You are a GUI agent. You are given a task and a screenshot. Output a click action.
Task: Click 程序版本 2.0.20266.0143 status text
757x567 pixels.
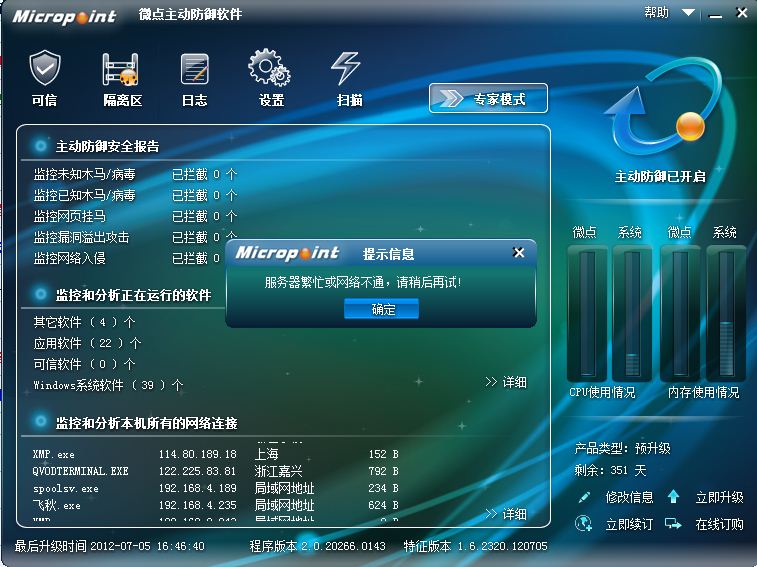(317, 546)
